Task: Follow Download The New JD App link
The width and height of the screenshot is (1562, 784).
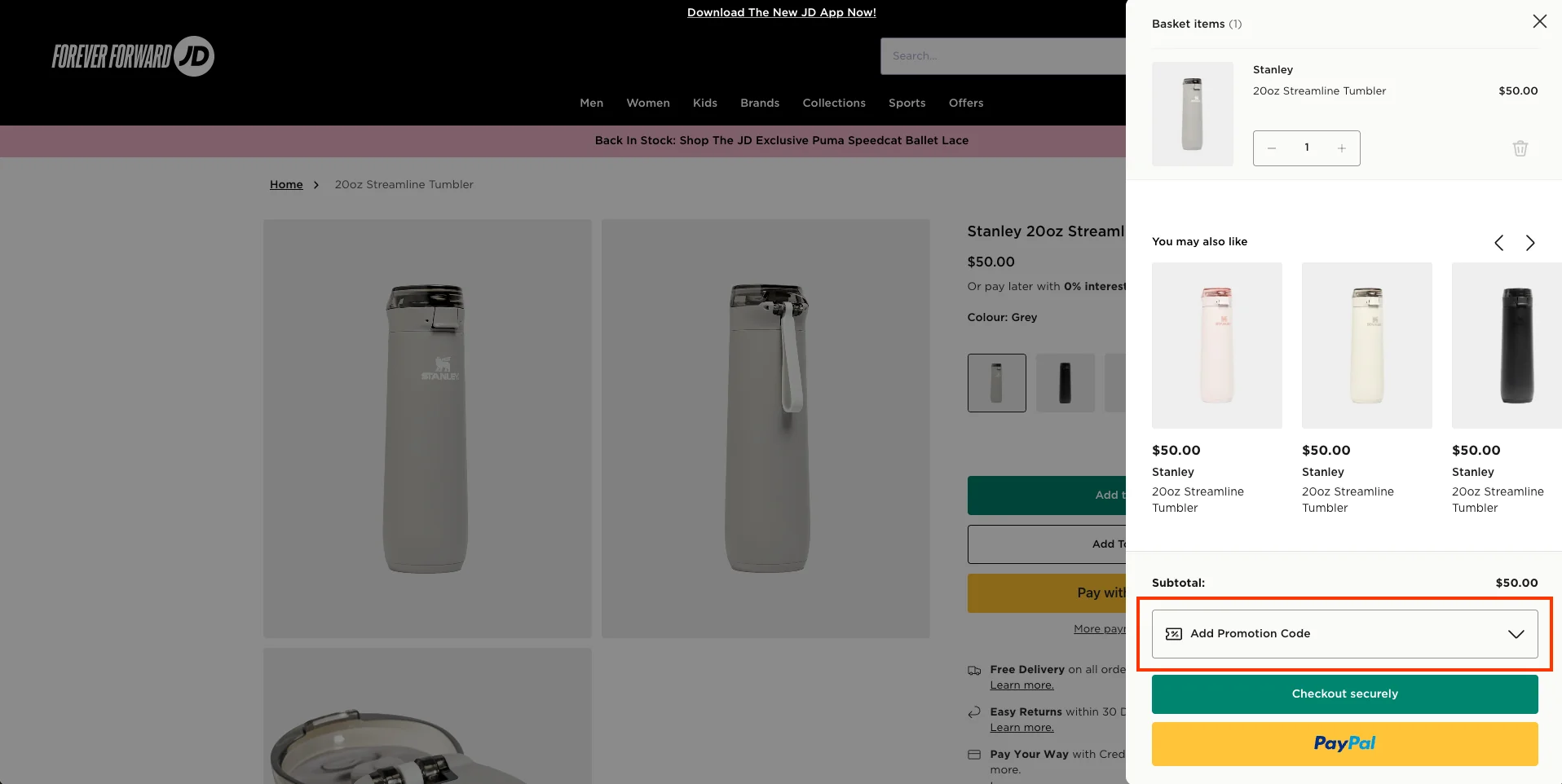Action: point(782,12)
